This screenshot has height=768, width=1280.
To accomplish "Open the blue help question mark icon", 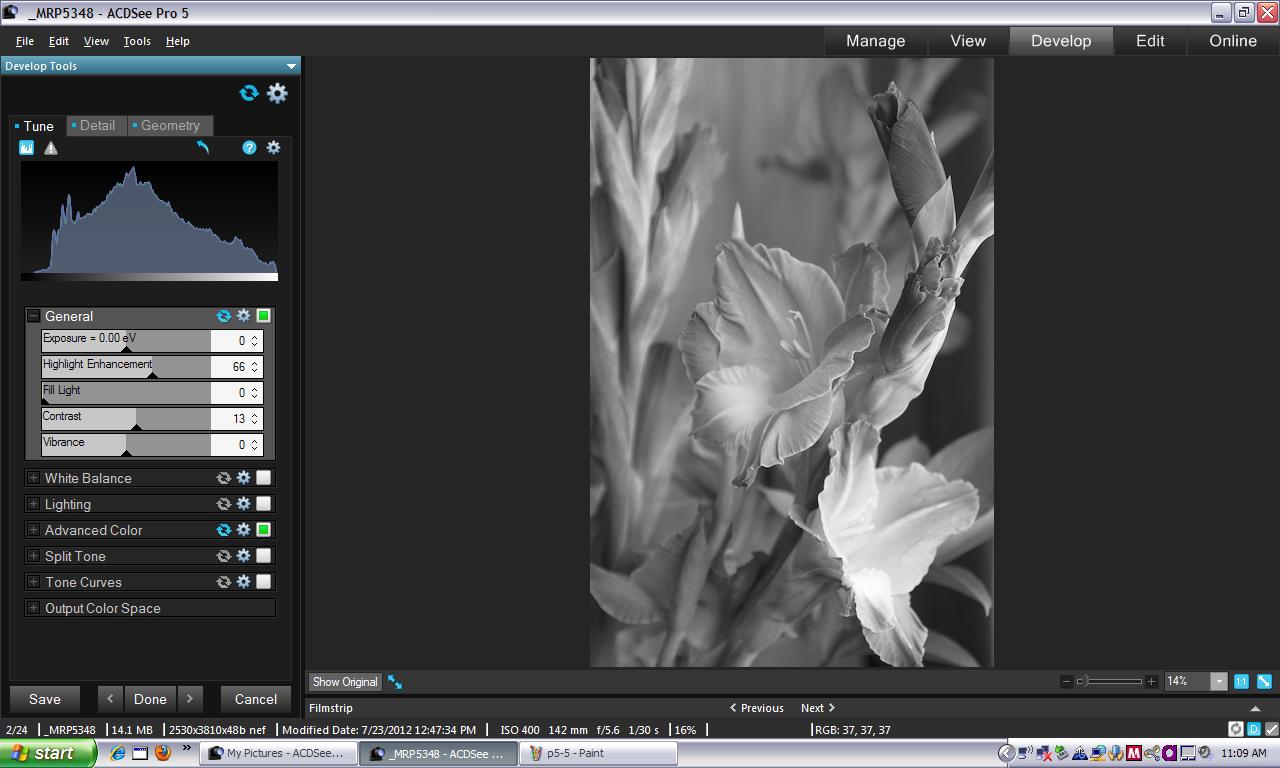I will (249, 148).
